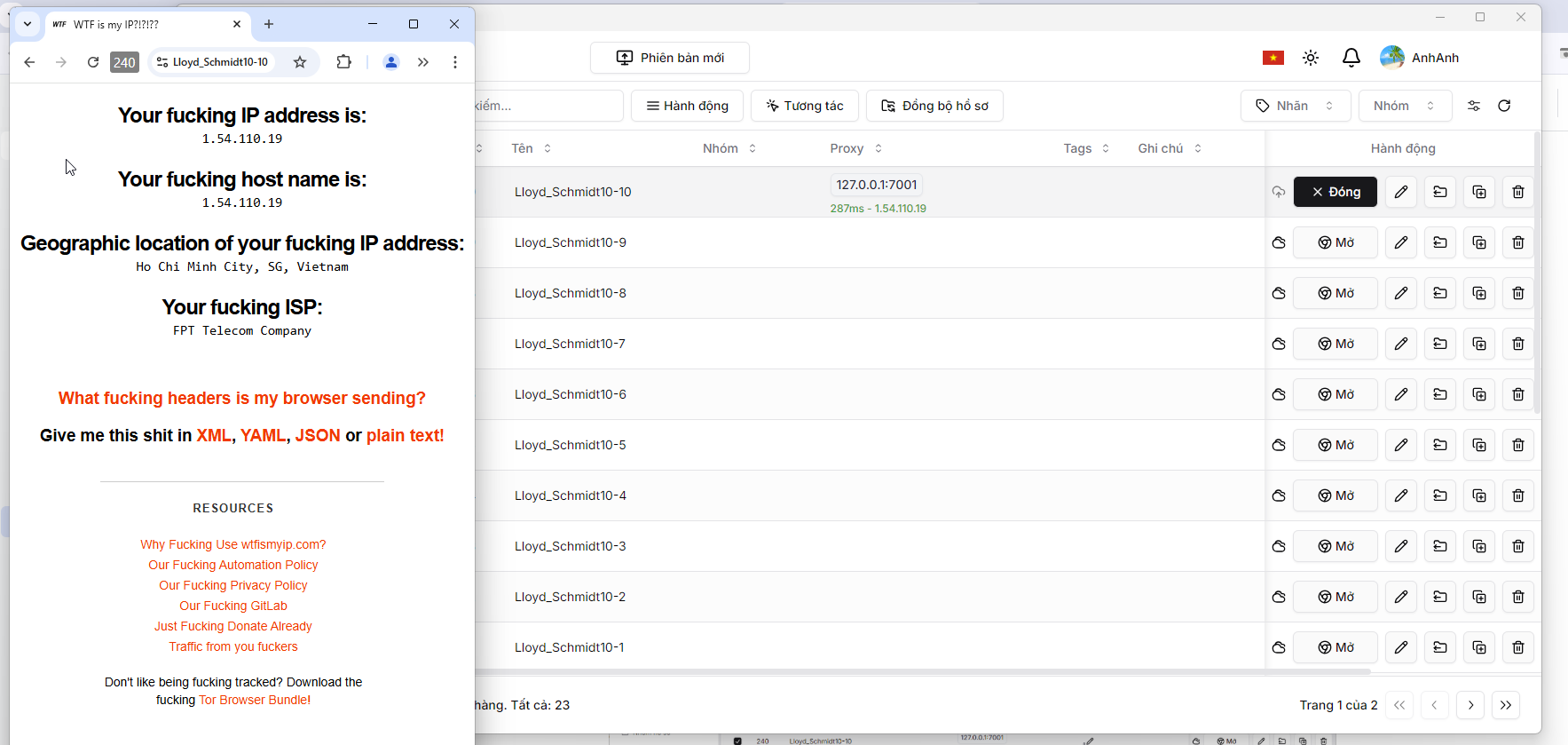Click Đóng to close Lloyd_Schmidt10-10
The image size is (1568, 745).
tap(1335, 192)
